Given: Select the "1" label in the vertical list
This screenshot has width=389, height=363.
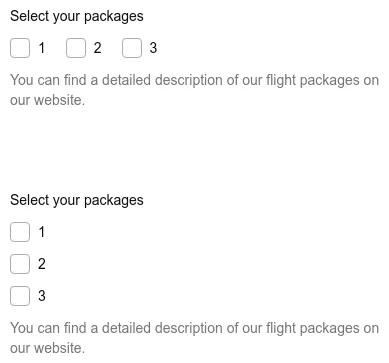Looking at the screenshot, I should [42, 232].
